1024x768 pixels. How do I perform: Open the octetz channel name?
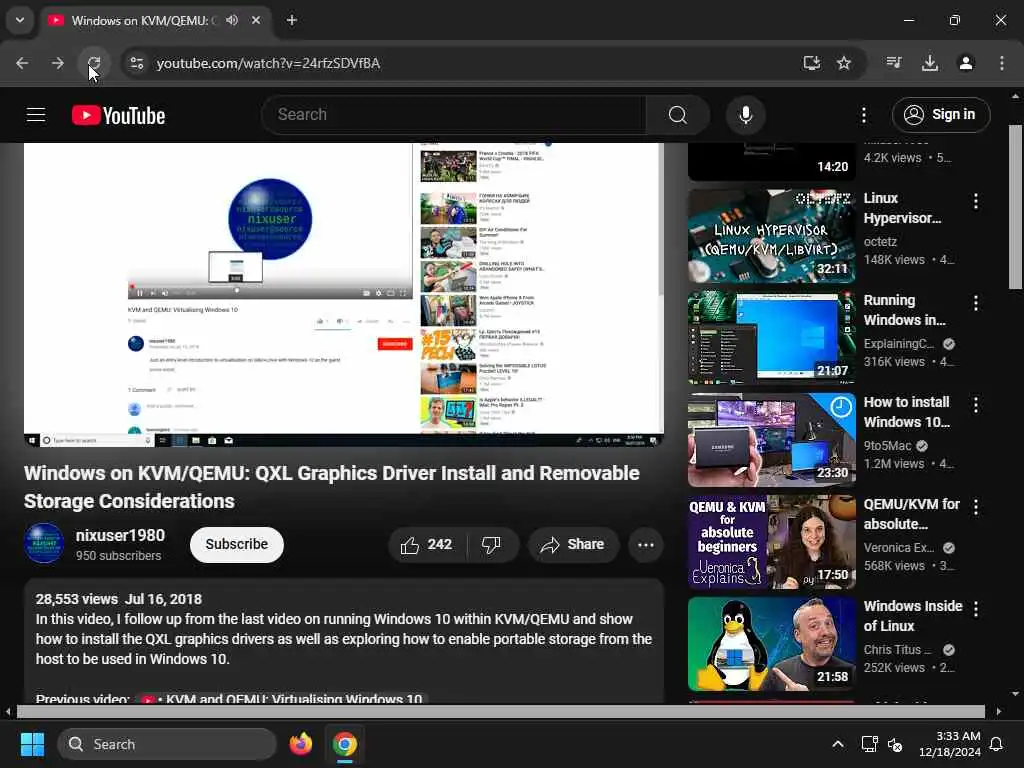tap(880, 242)
